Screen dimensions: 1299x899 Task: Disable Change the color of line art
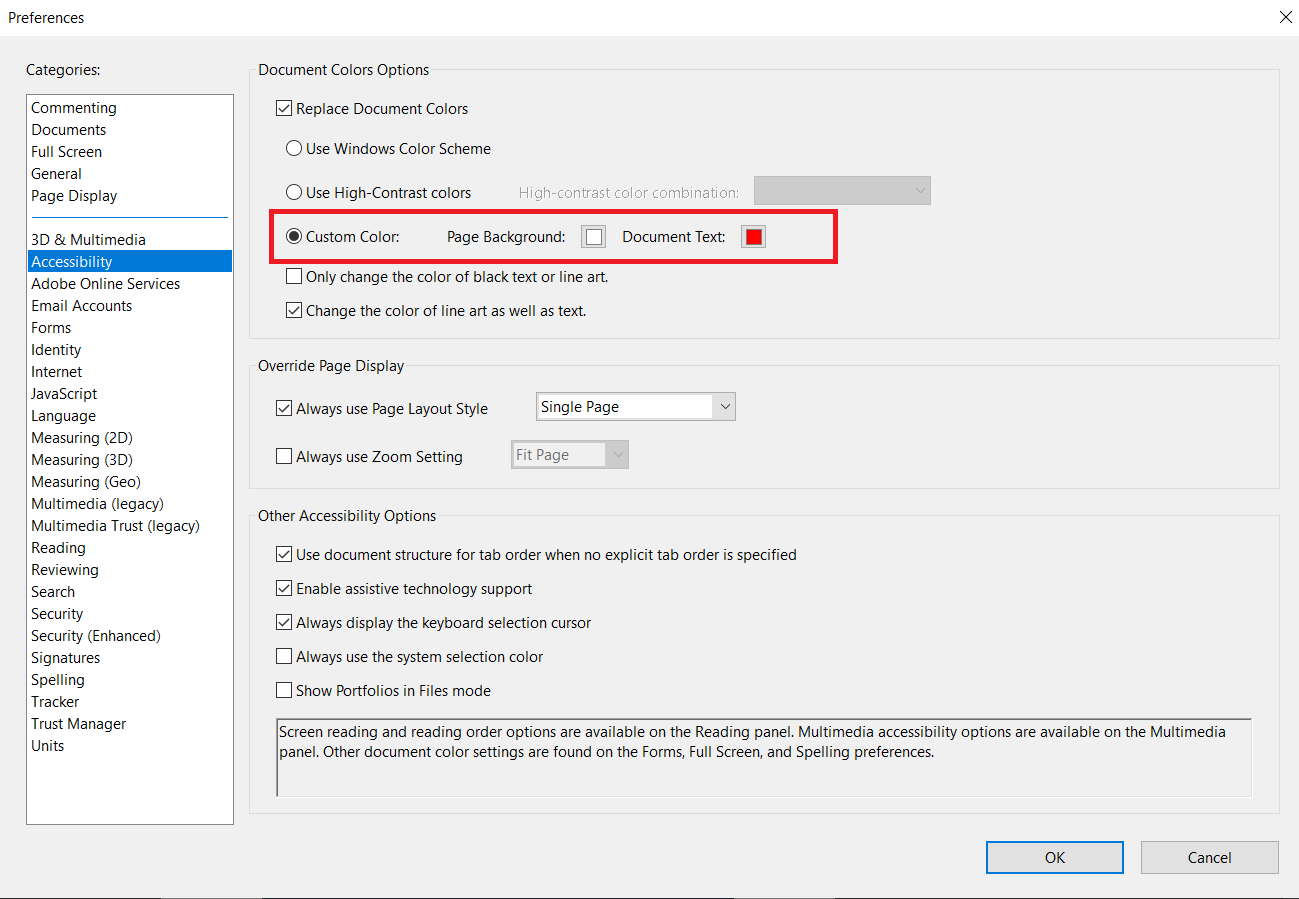coord(294,310)
